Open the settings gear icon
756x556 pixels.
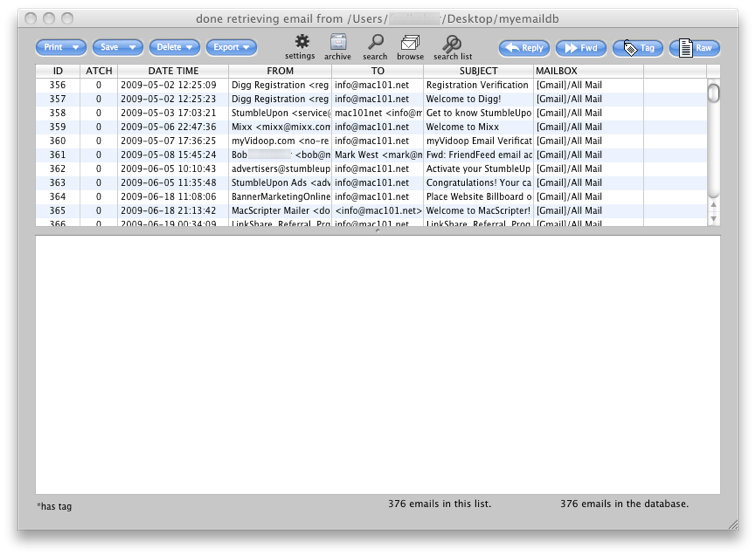(x=302, y=41)
